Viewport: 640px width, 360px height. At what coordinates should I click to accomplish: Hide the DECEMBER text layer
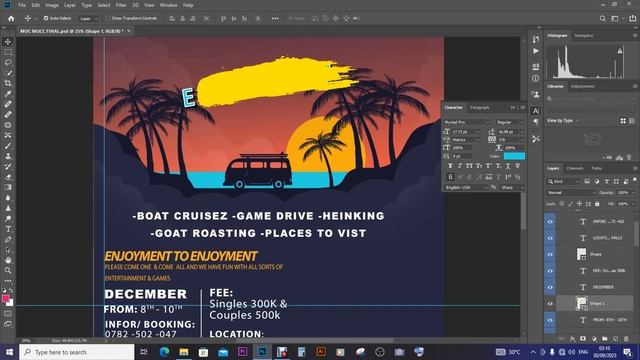550,287
